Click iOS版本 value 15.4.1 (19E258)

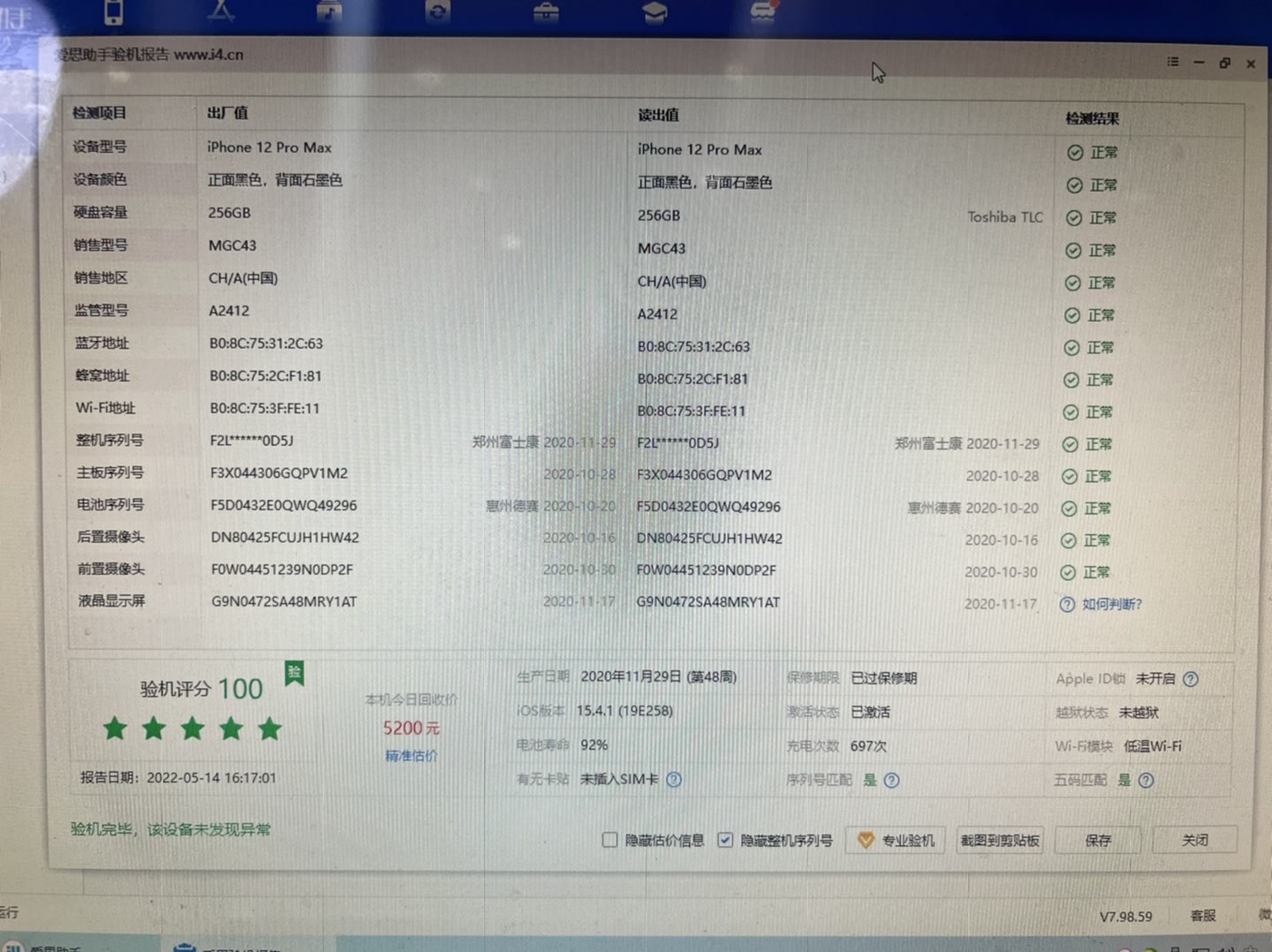[625, 711]
